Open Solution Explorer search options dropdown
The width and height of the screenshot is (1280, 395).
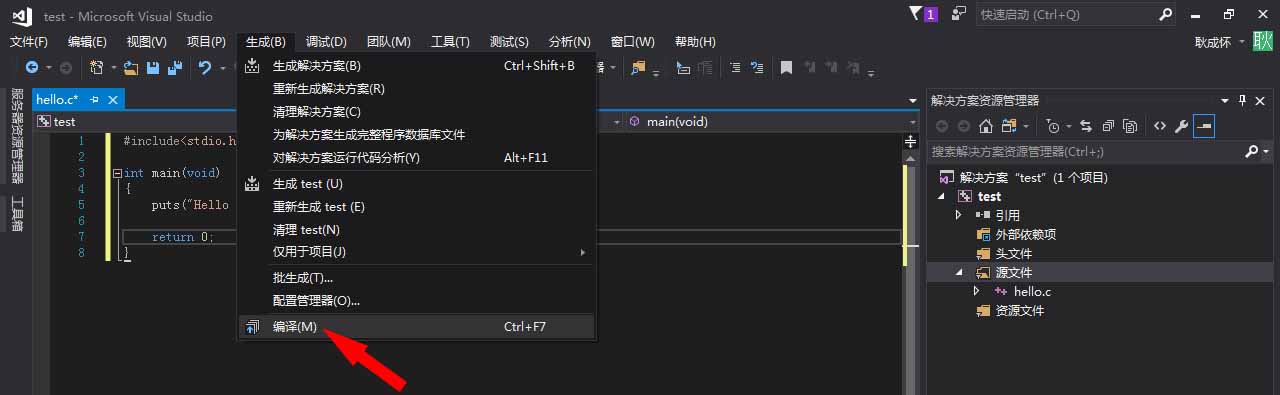(1266, 152)
